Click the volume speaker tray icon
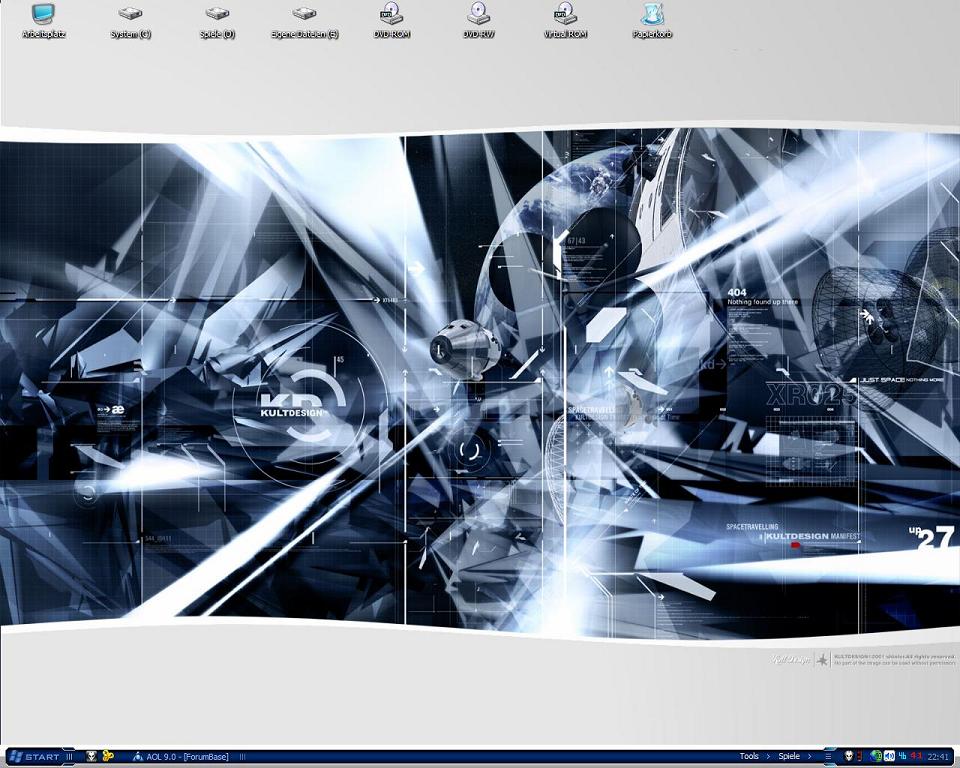The height and width of the screenshot is (768, 960). point(890,756)
